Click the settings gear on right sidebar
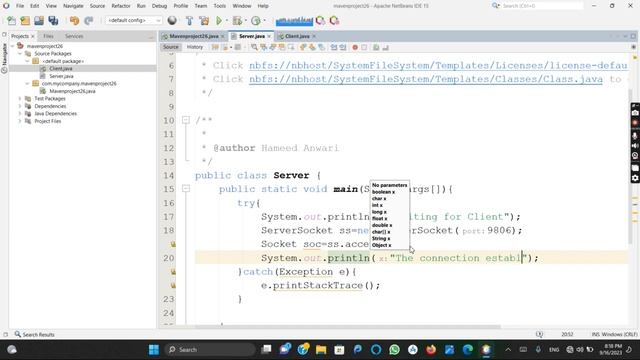Viewport: 640px width, 360px height. pos(635,178)
